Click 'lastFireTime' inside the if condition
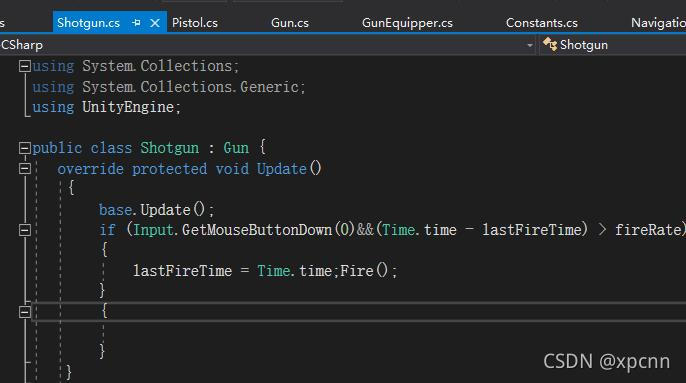686x383 pixels. [532, 230]
